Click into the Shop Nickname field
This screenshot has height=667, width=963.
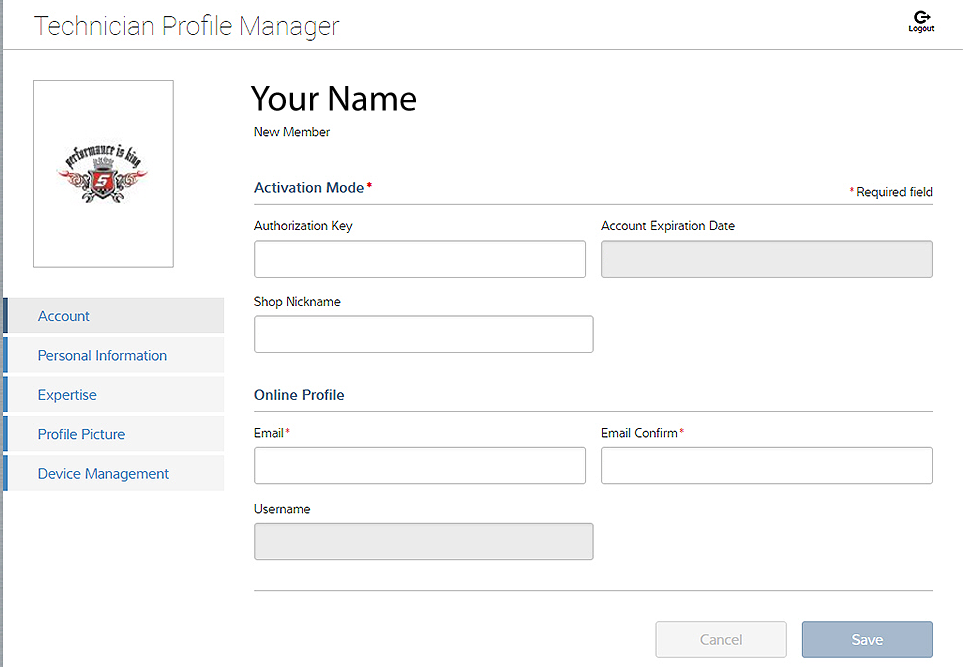point(423,334)
